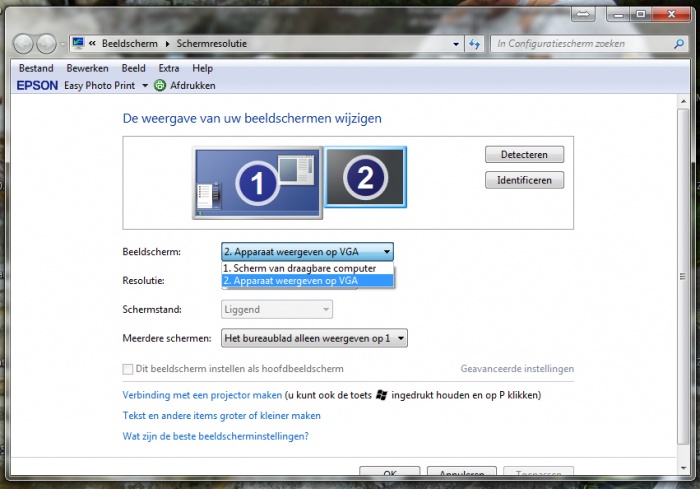Open the Beeldscherm combo box
700x489 pixels.
(x=307, y=252)
